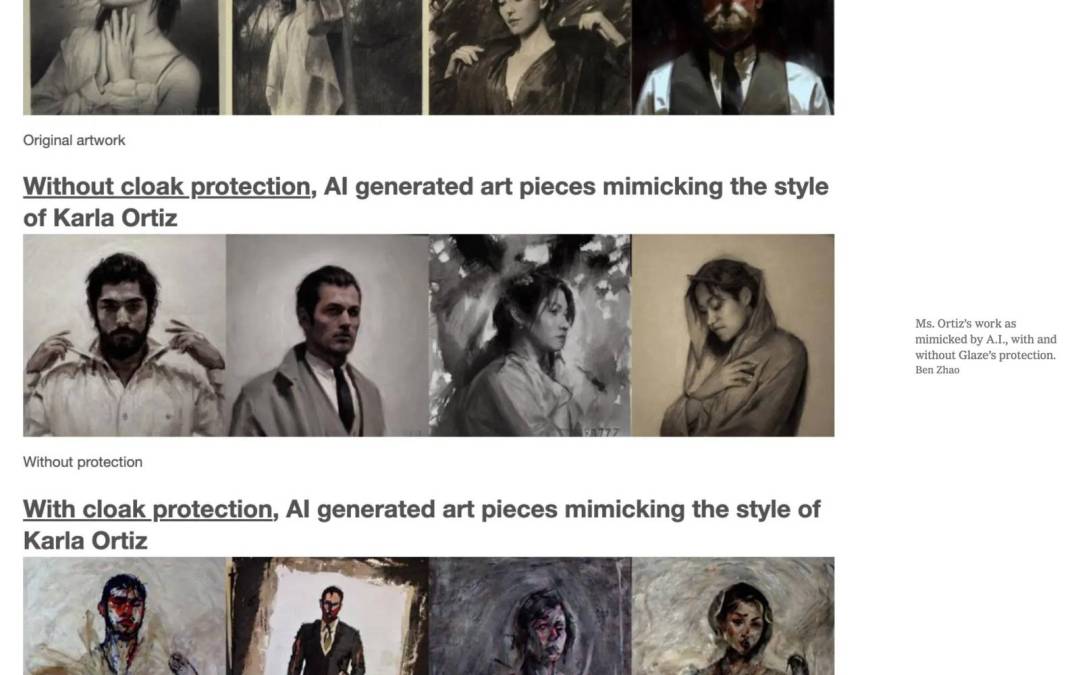Click the 'Ben Zhao' photo credit
1080x675 pixels.
(937, 370)
